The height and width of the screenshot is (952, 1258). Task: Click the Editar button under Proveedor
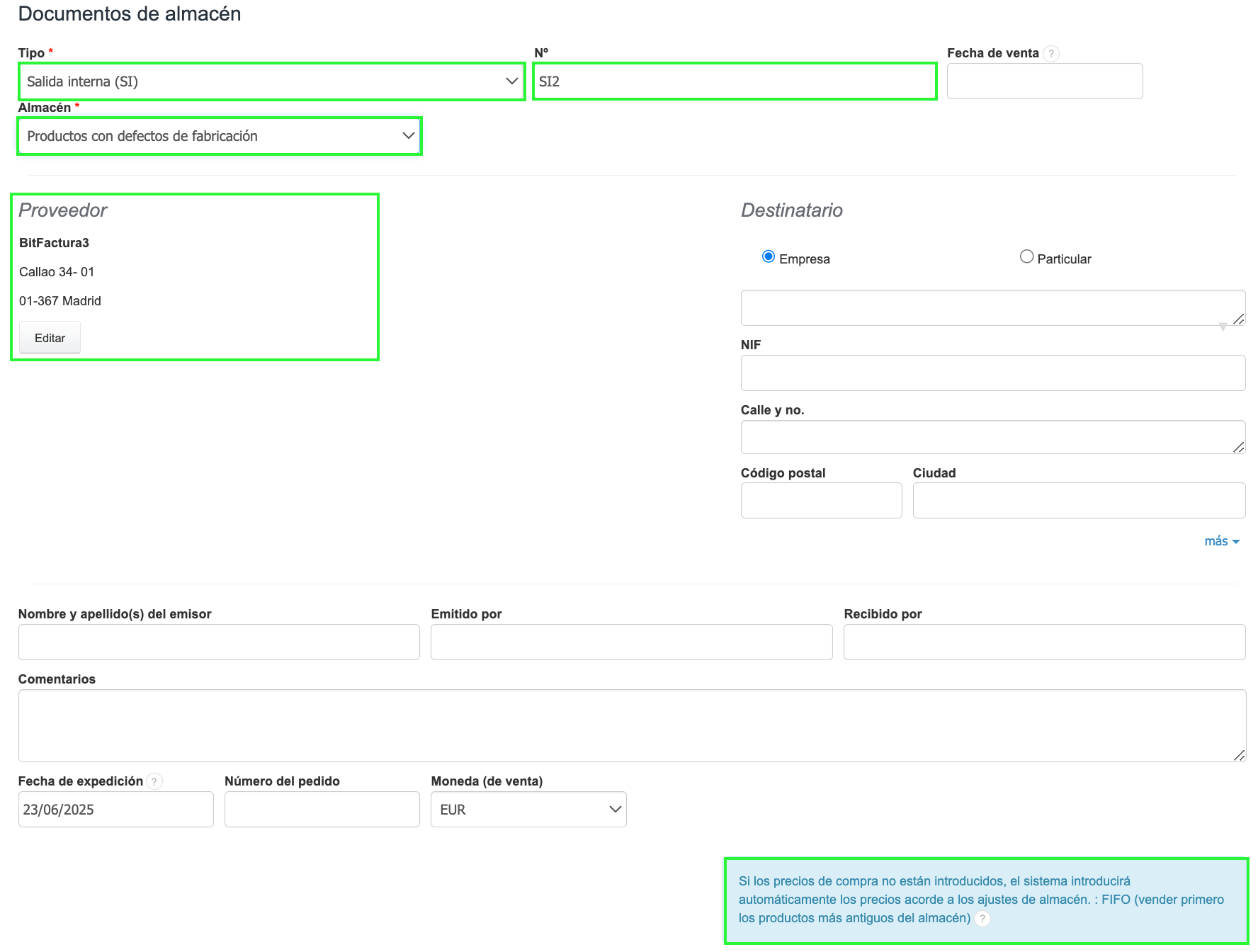tap(50, 338)
